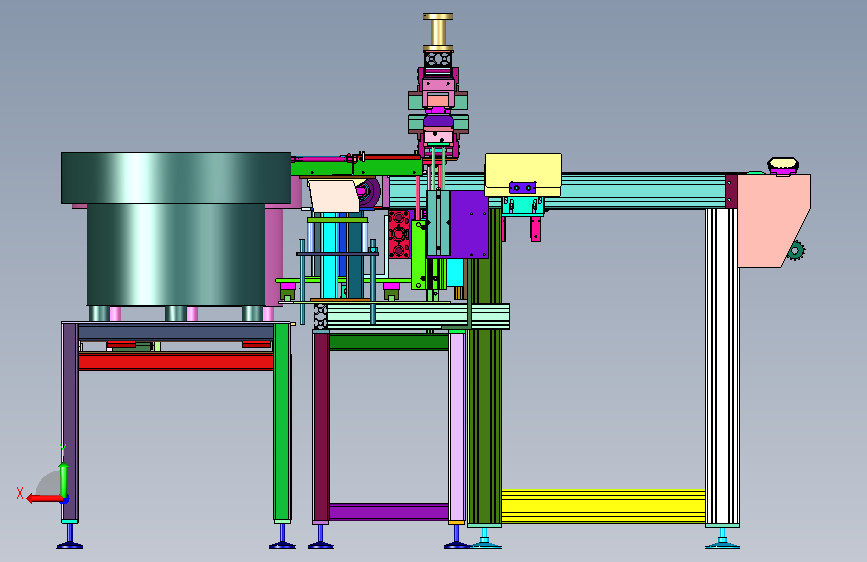Select the white aluminum leg at conveyor right
The image size is (867, 562).
click(722, 366)
